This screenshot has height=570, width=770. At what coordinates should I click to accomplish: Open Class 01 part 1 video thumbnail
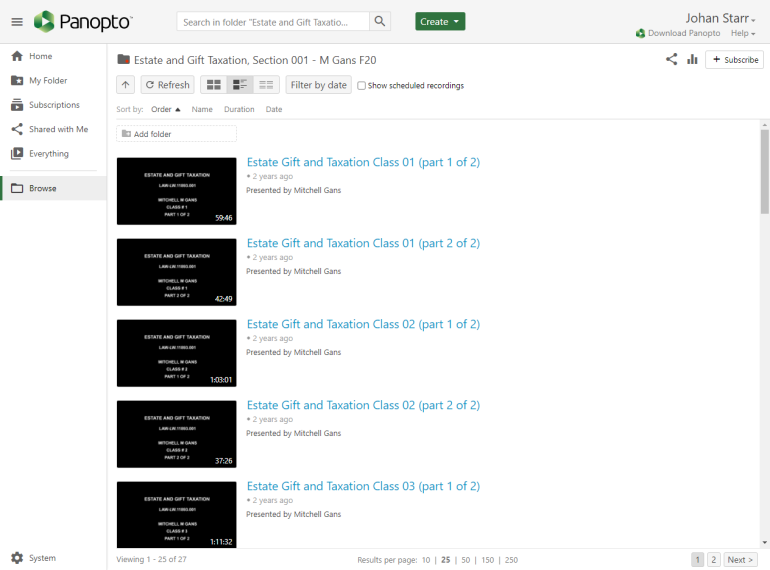pyautogui.click(x=176, y=191)
